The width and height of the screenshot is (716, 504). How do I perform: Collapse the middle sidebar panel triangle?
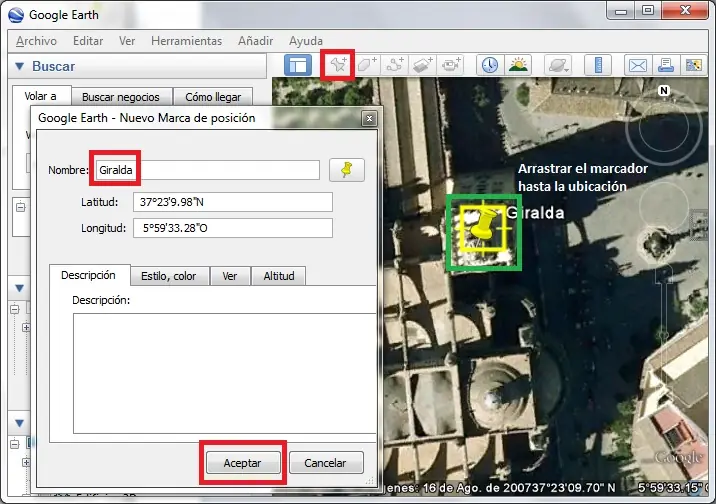[19, 288]
